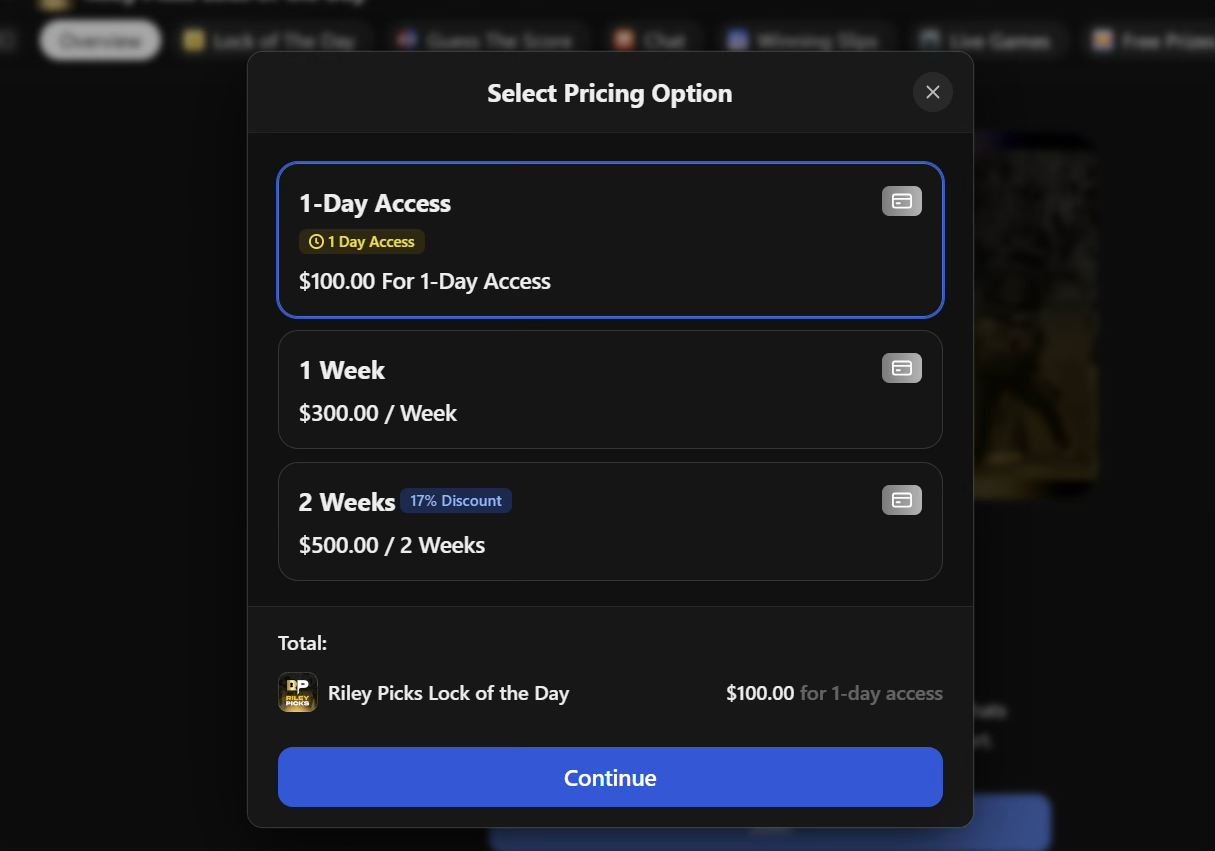The width and height of the screenshot is (1215, 851).
Task: Click the Winning Slips tab icon
Action: [737, 40]
